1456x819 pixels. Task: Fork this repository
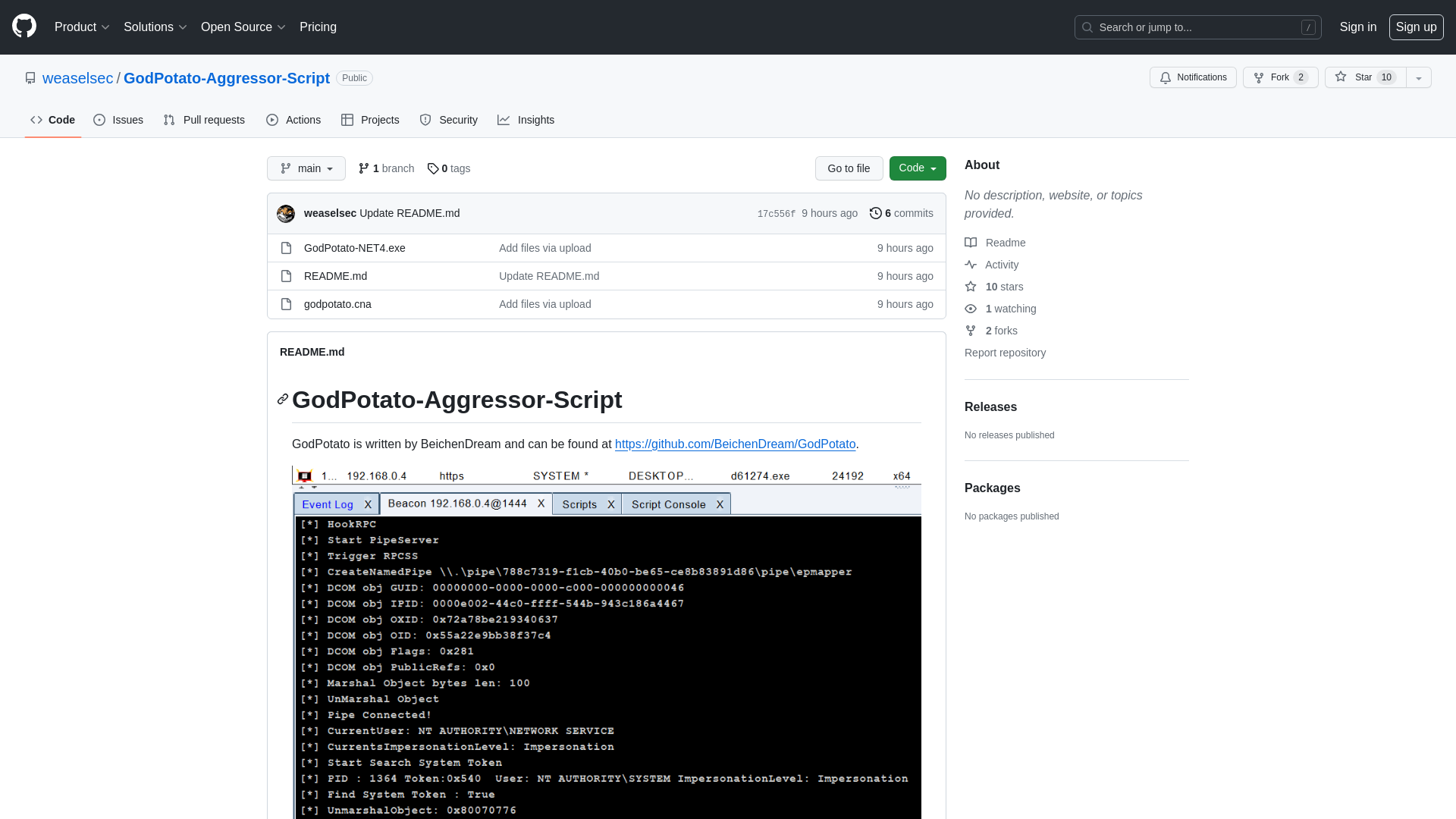coord(1280,77)
